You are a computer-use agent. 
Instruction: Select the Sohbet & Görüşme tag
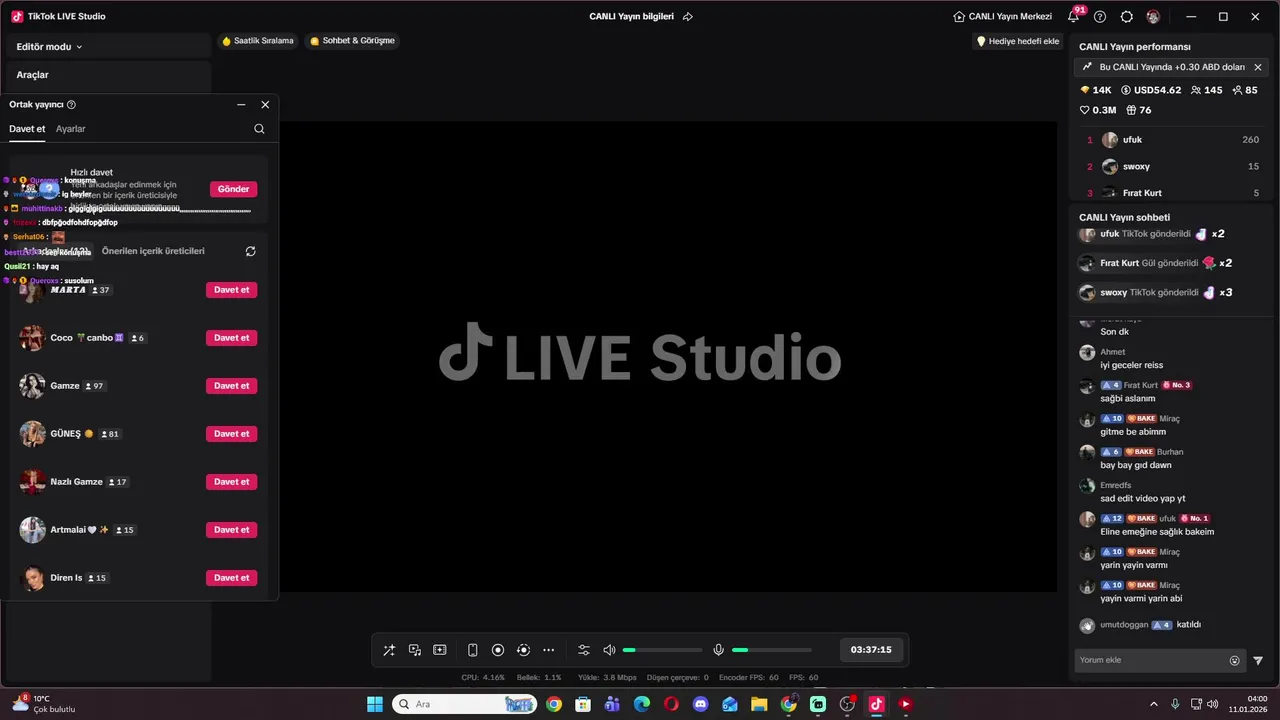click(x=352, y=41)
